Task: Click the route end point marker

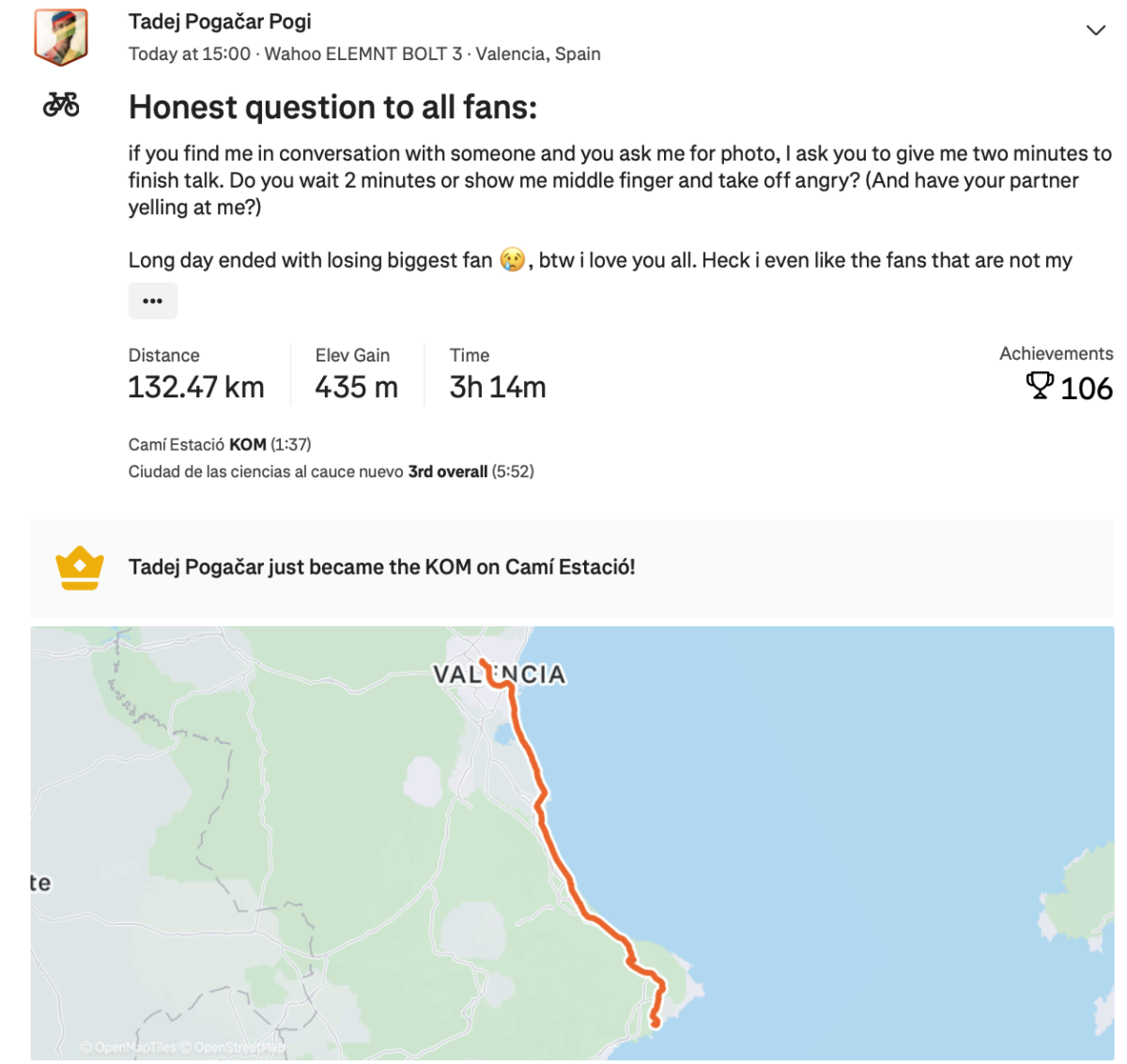Action: (655, 1023)
